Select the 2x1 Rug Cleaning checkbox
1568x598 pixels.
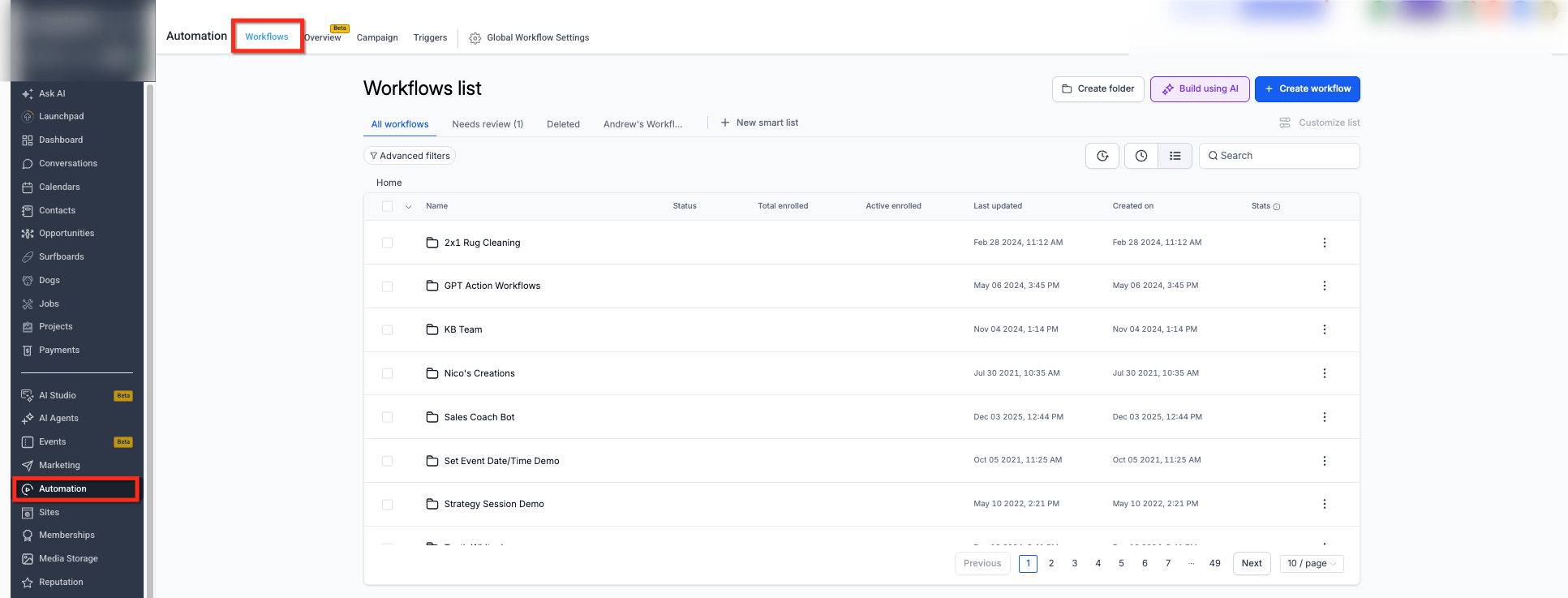387,243
